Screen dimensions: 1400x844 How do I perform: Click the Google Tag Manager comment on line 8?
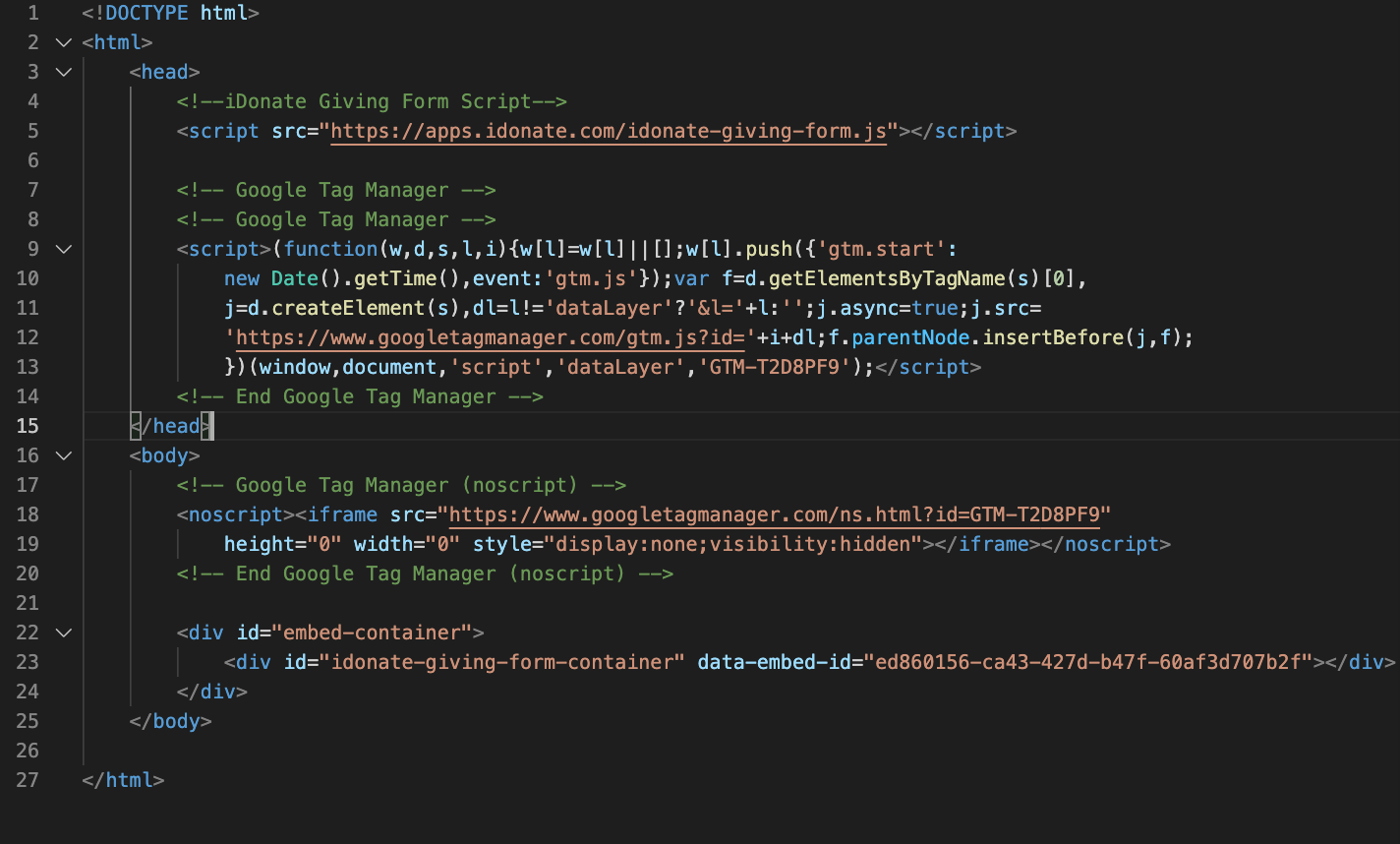click(x=336, y=219)
